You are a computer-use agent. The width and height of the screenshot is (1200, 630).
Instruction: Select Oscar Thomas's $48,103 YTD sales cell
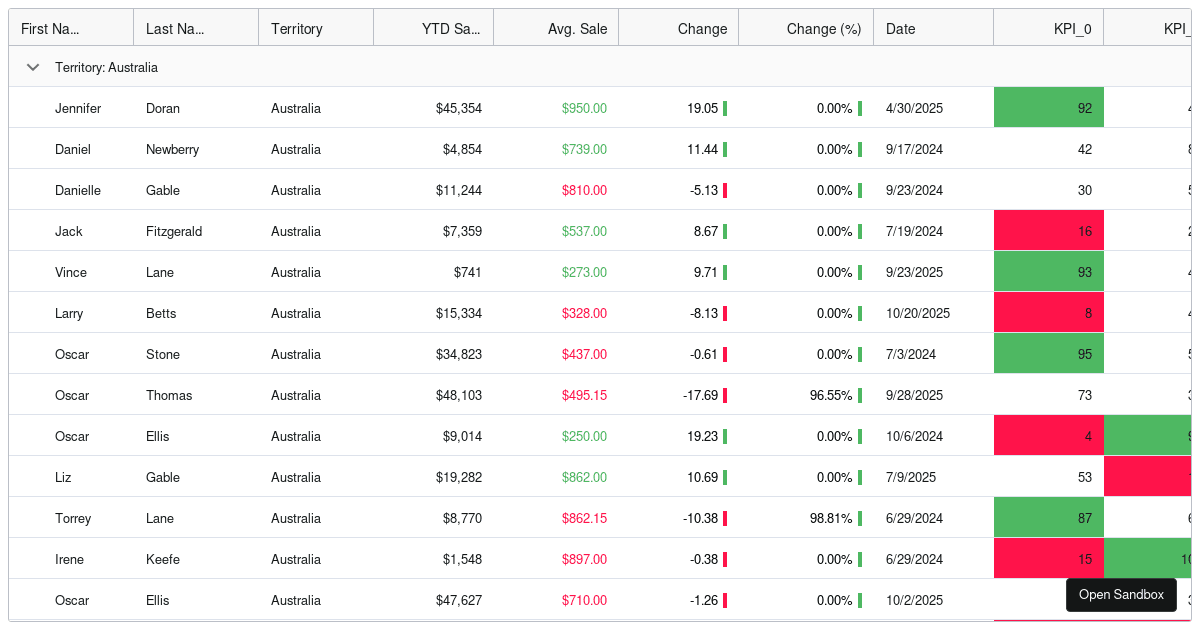pyautogui.click(x=459, y=394)
